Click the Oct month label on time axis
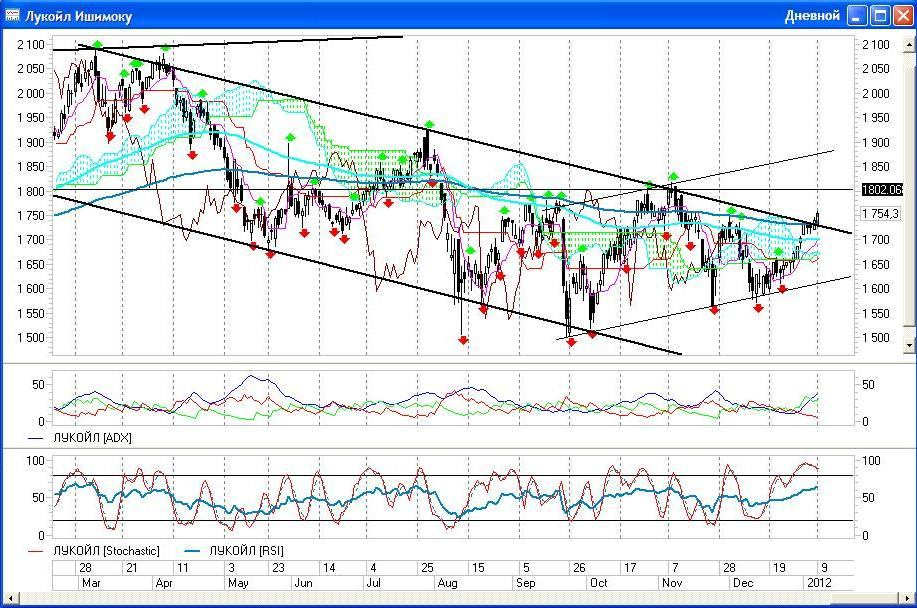 coord(598,582)
